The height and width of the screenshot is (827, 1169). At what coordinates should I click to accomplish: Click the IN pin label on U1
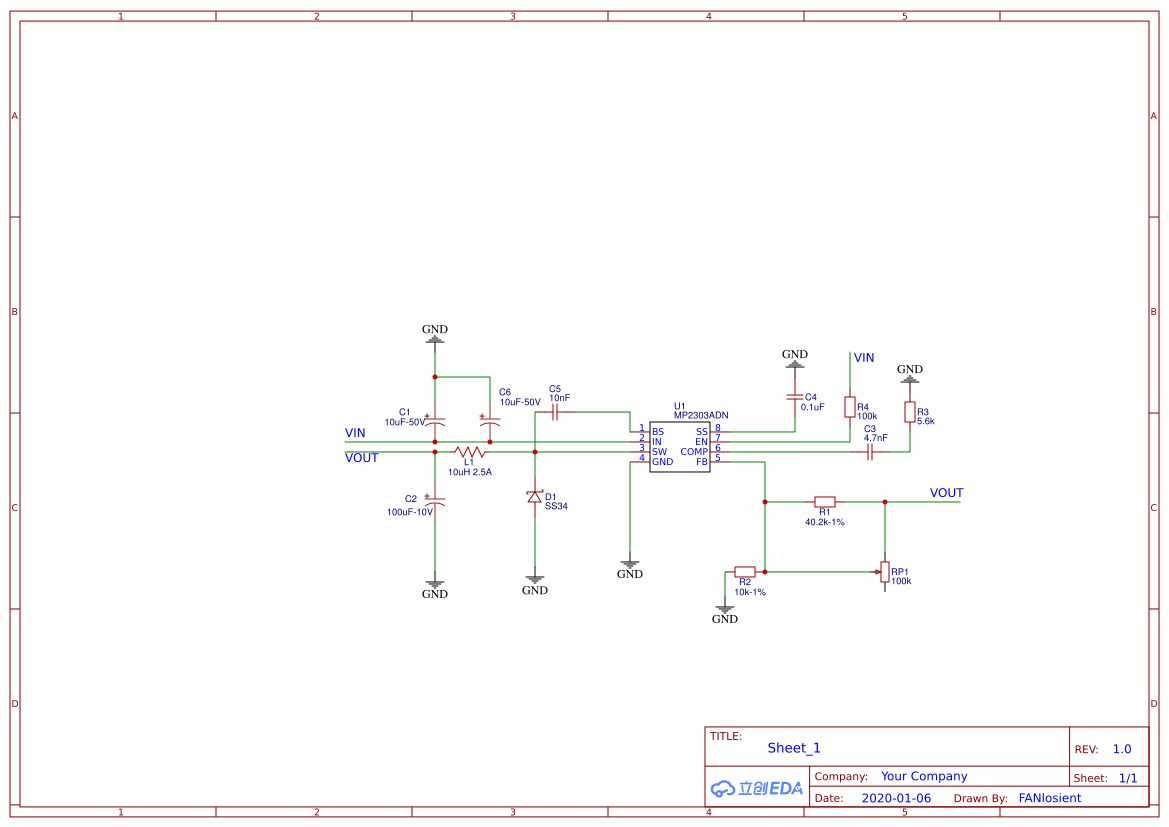(x=657, y=442)
